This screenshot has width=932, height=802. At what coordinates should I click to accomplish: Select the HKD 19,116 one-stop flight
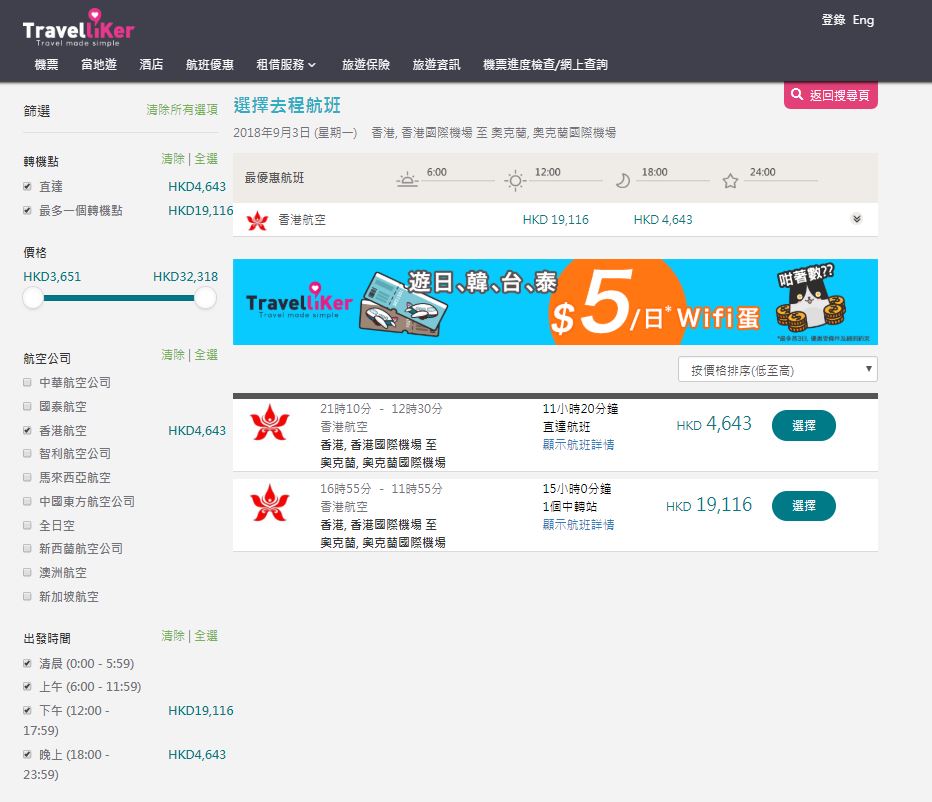804,505
